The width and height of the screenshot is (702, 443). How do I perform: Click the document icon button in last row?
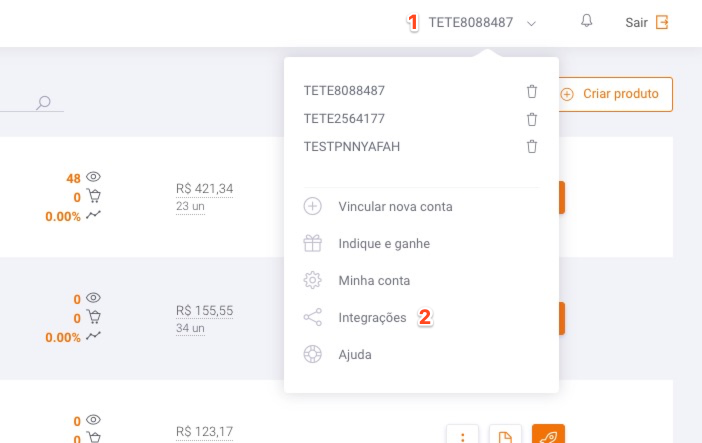coord(505,434)
